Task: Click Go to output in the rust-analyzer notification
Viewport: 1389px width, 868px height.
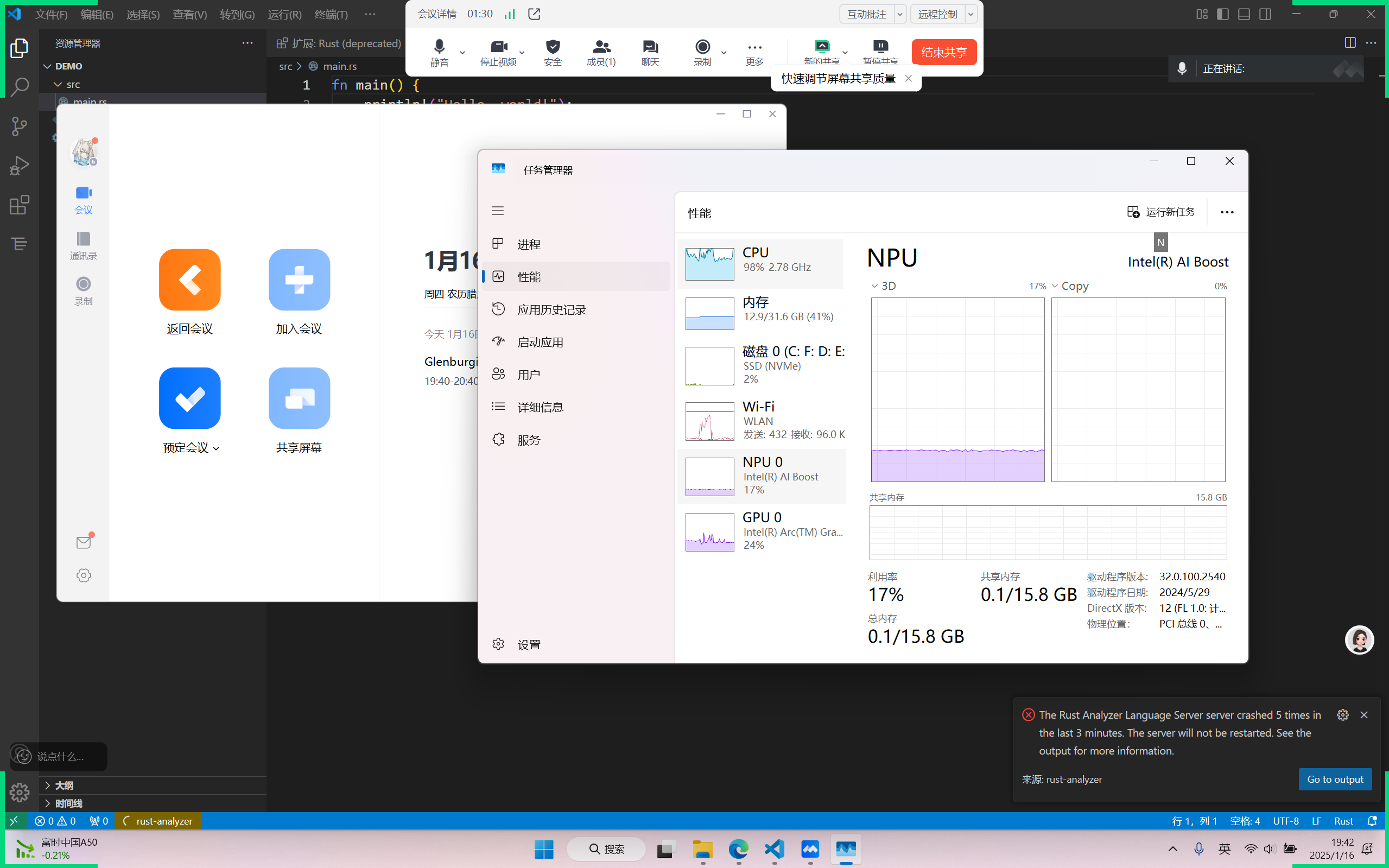Action: point(1335,779)
